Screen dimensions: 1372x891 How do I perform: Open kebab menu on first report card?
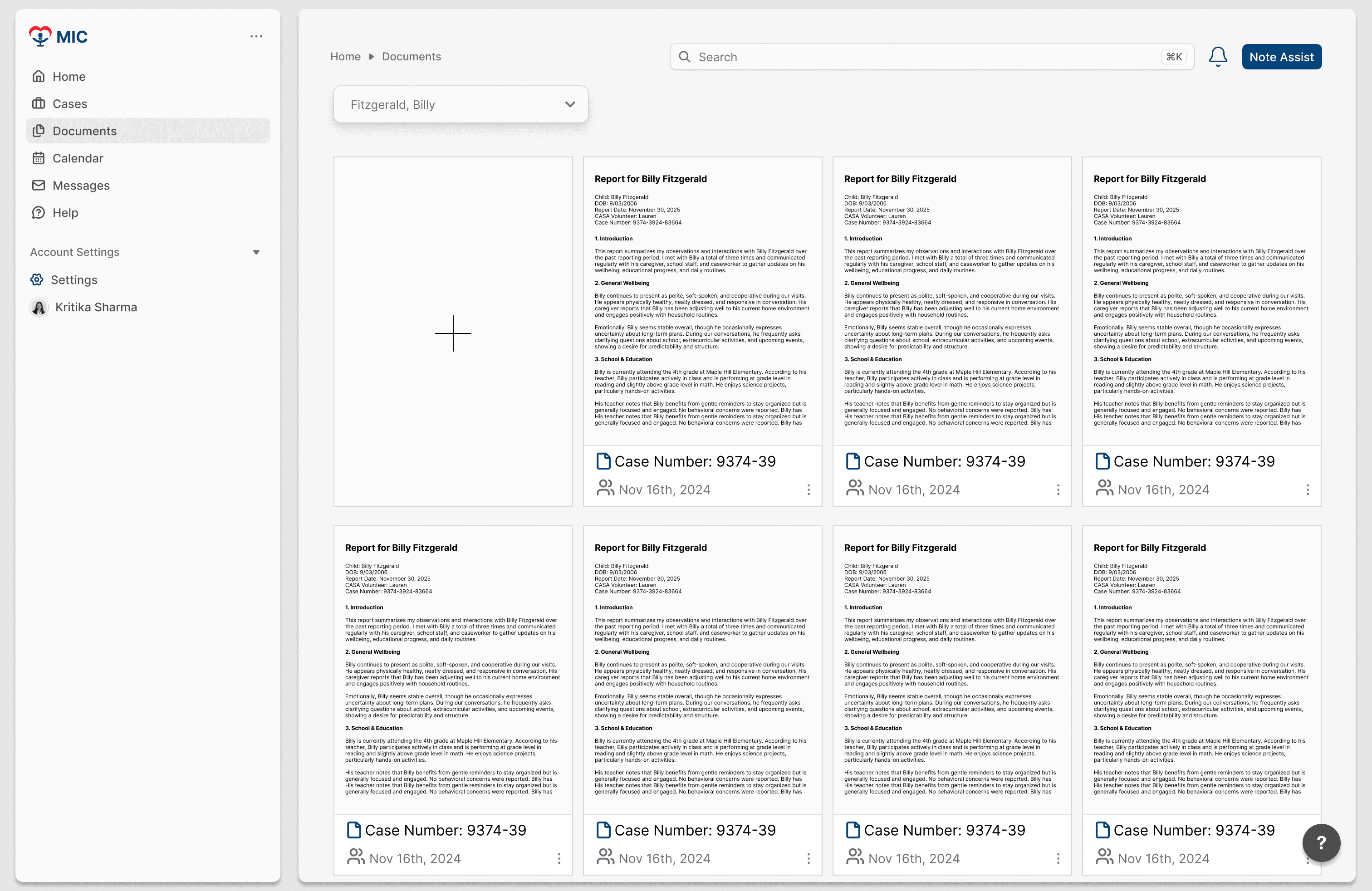point(808,490)
